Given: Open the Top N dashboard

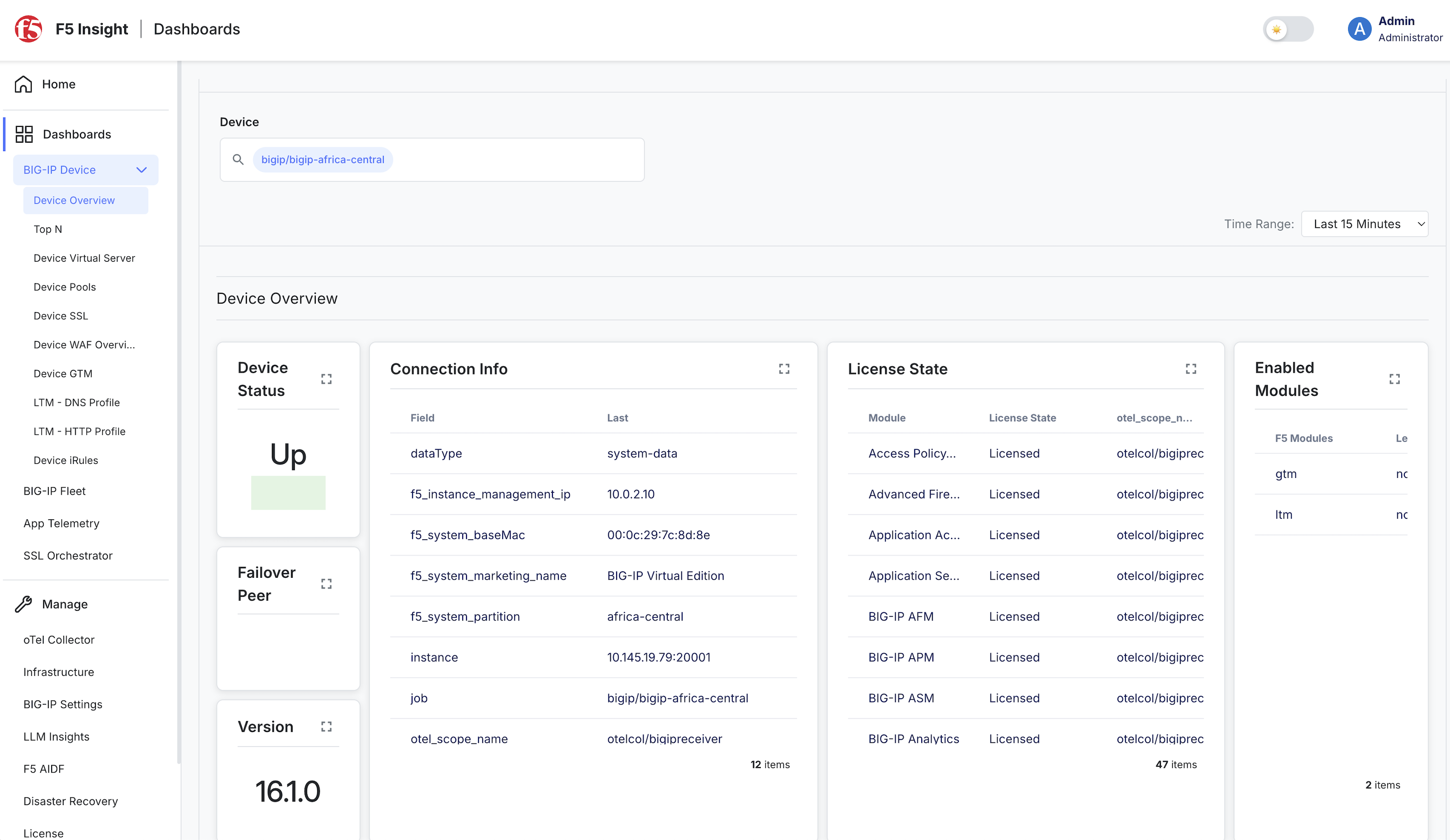Looking at the screenshot, I should tap(48, 229).
